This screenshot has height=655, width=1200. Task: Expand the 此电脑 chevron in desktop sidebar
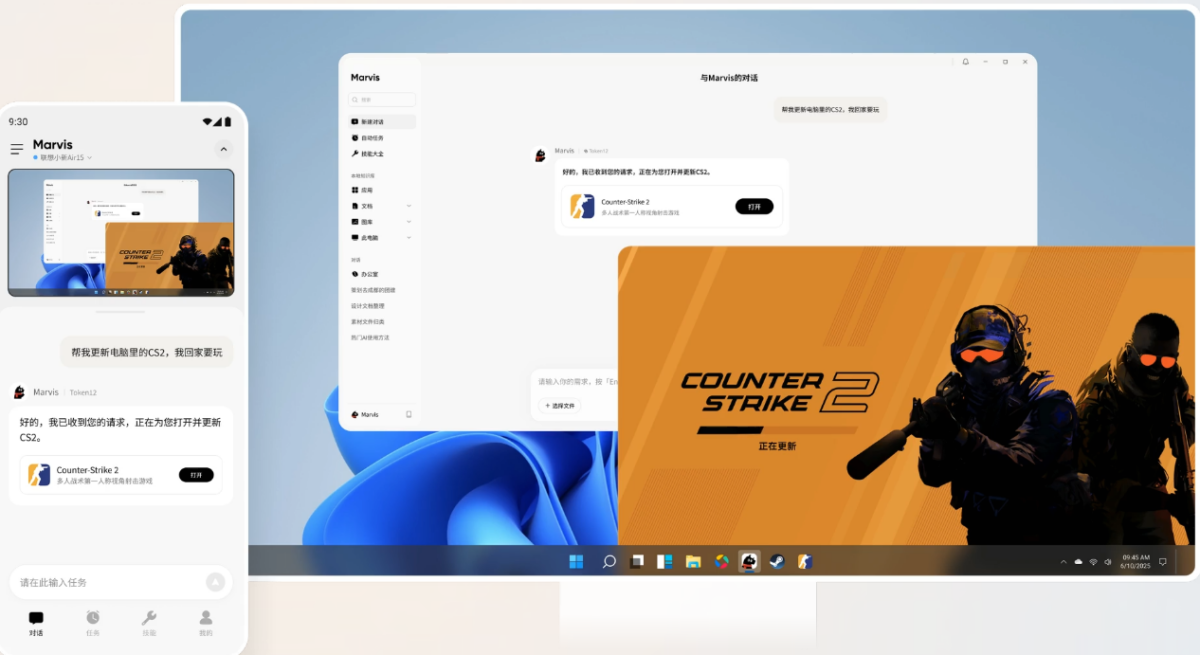coord(409,238)
